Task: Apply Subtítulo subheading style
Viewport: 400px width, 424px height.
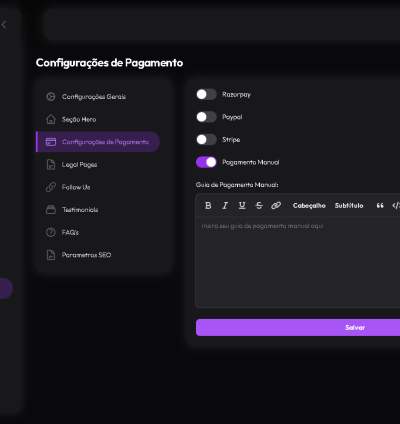Action: point(349,206)
